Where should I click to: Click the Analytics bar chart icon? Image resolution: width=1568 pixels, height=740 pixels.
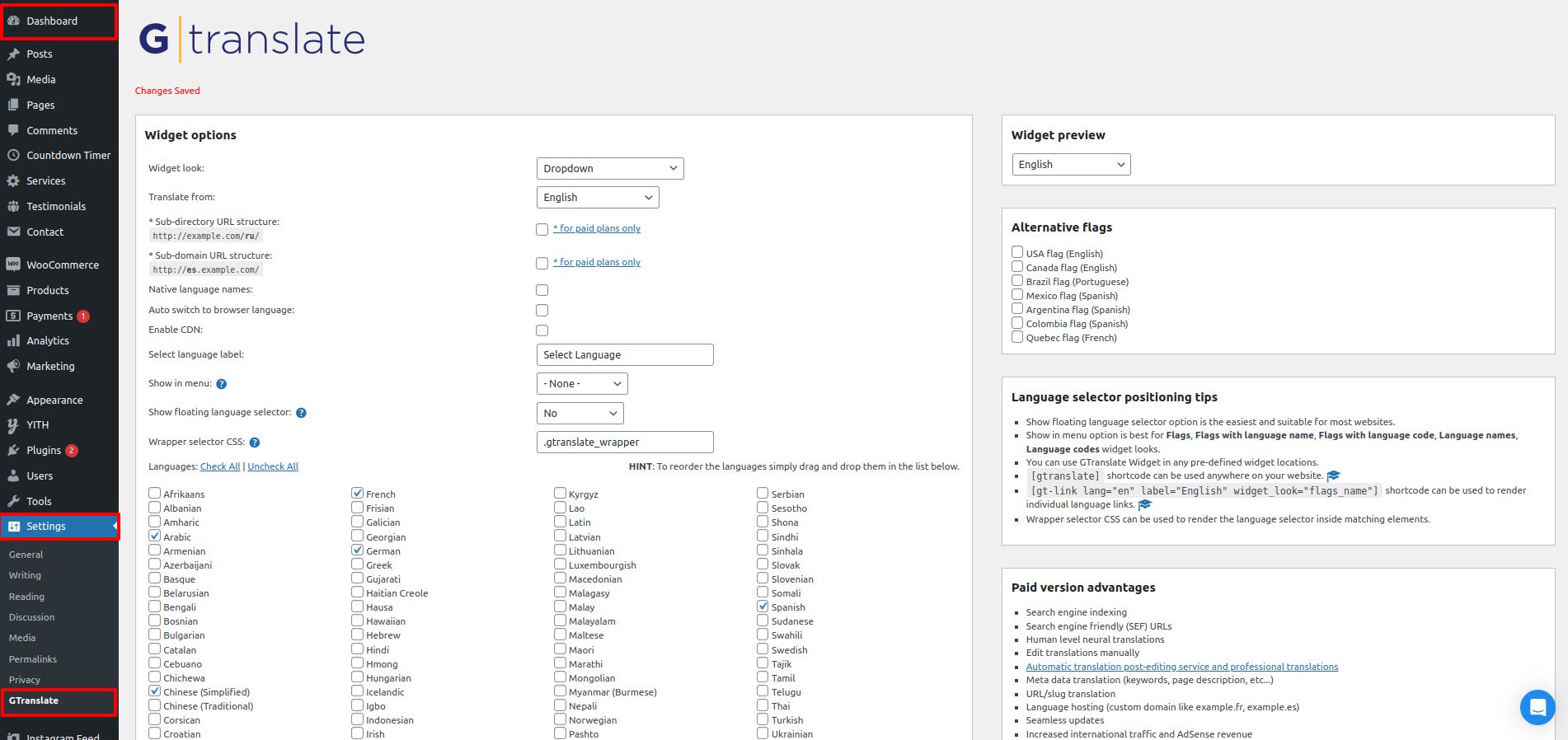pyautogui.click(x=13, y=340)
